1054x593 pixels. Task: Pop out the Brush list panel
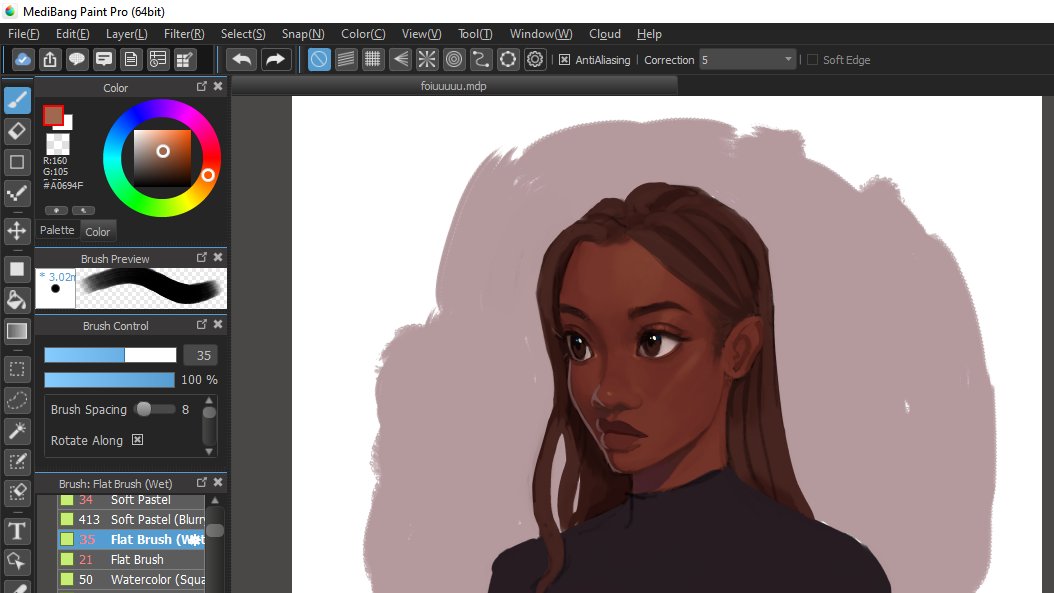point(202,482)
